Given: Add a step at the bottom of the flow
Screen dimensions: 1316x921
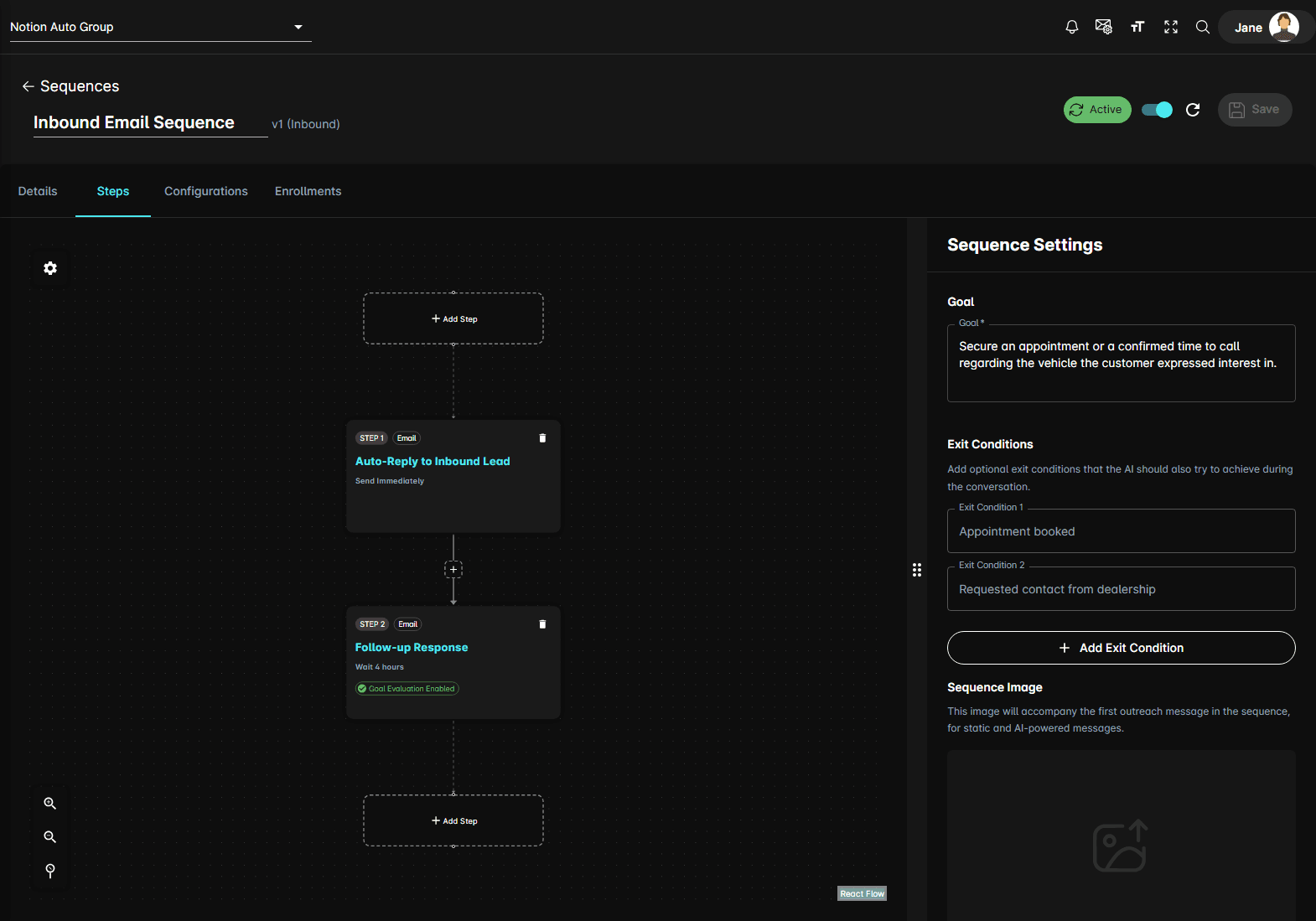Looking at the screenshot, I should pyautogui.click(x=453, y=820).
